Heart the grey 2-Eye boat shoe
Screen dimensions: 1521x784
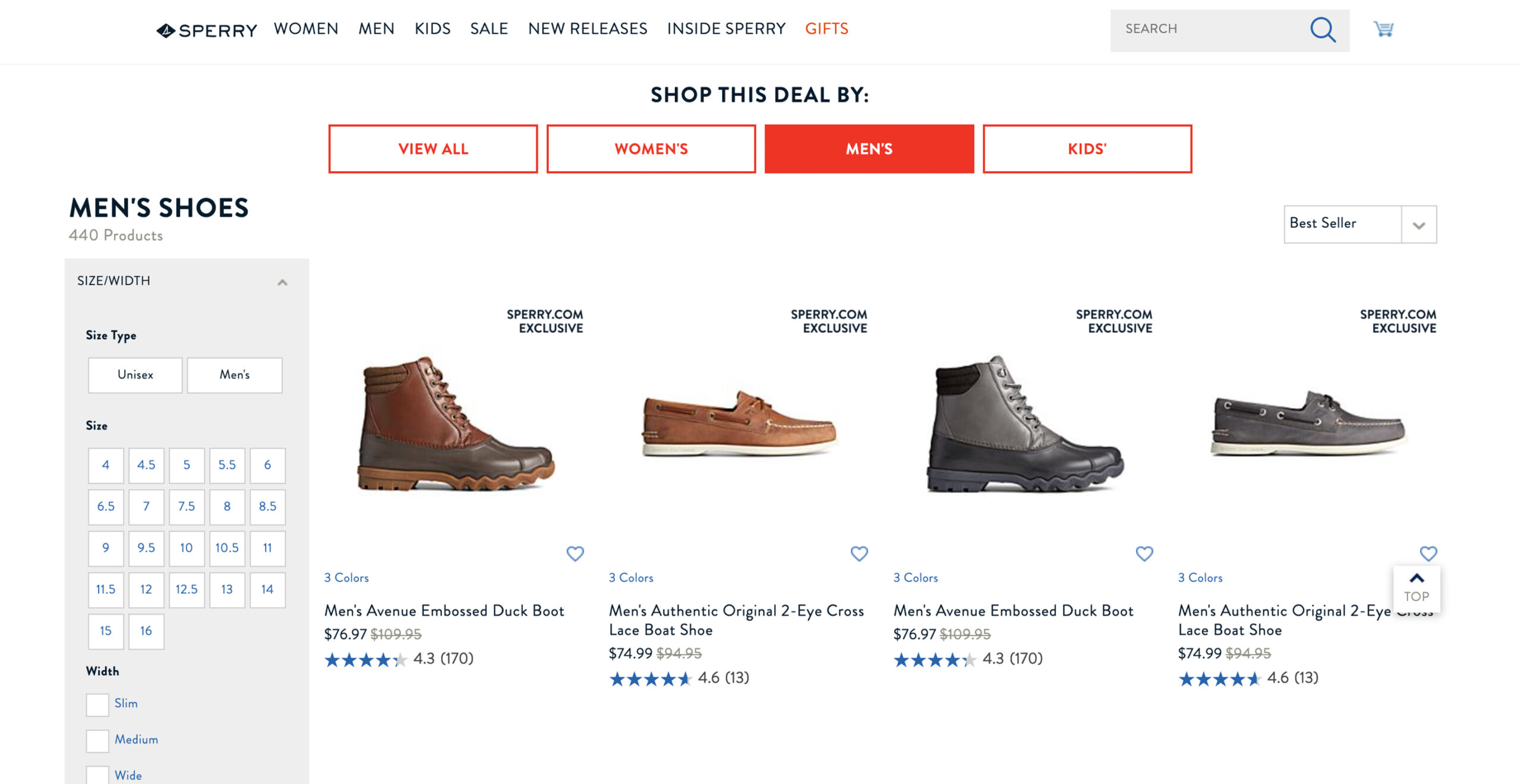click(x=1429, y=553)
